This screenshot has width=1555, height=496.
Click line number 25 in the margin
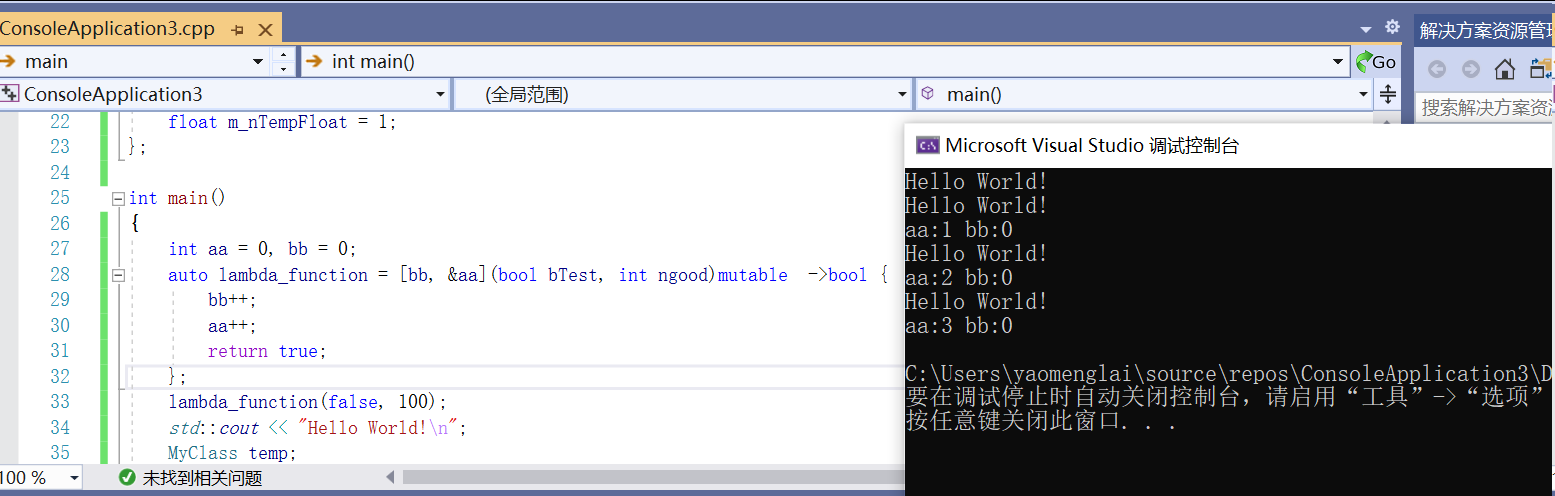coord(59,198)
